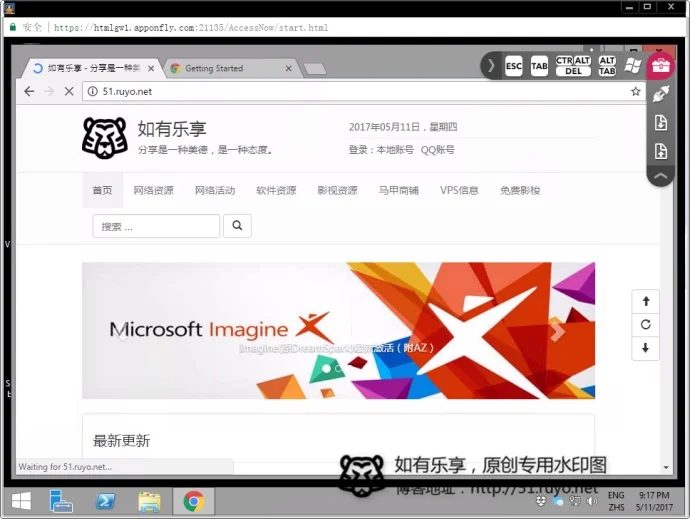Open the 免费影梭 menu item
The height and width of the screenshot is (519, 690).
pos(520,191)
